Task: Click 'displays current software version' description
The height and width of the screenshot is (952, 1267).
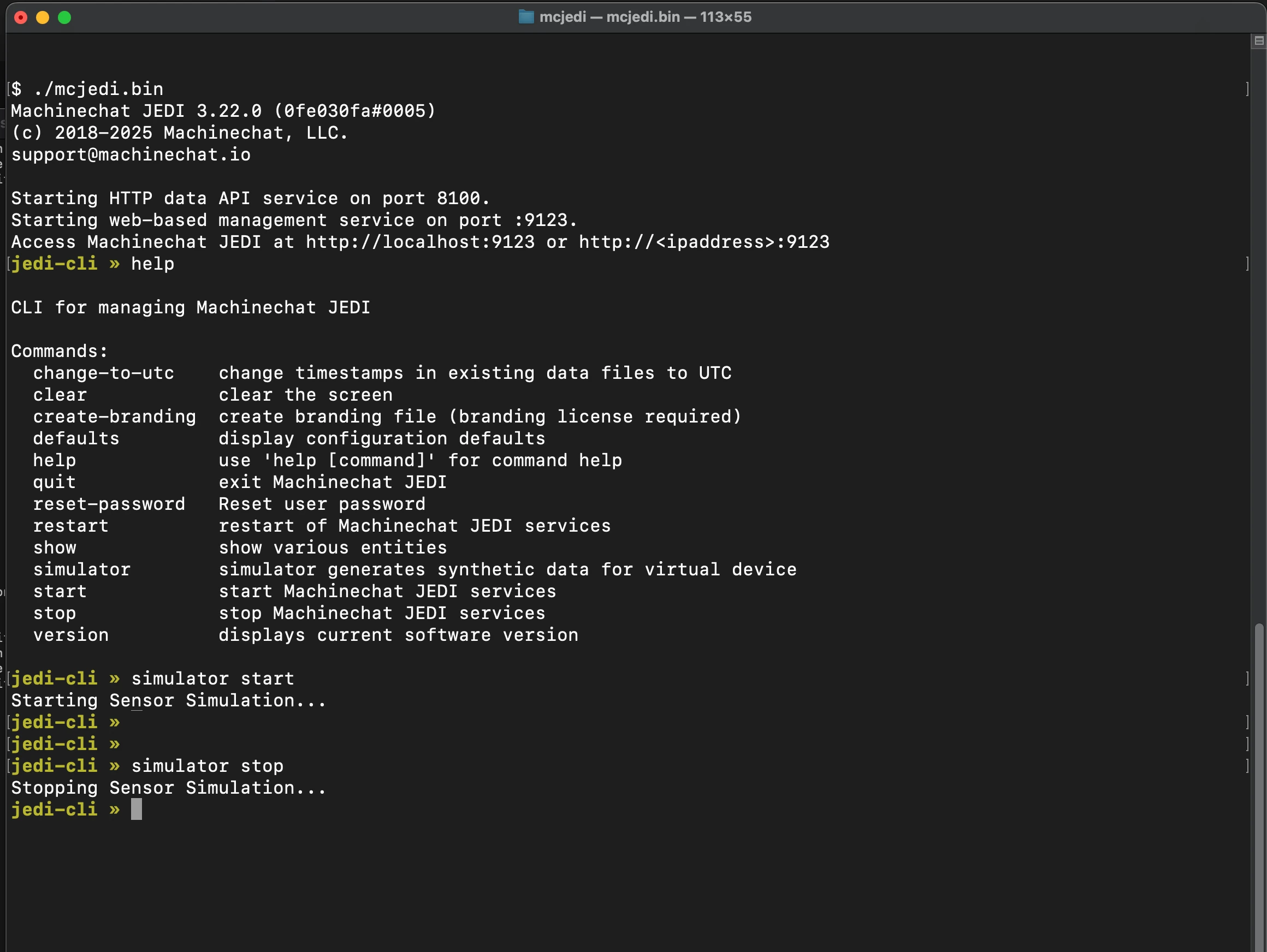Action: (x=398, y=635)
